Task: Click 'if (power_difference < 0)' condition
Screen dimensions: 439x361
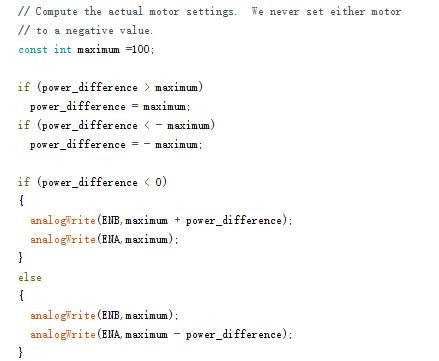Action: tap(92, 182)
